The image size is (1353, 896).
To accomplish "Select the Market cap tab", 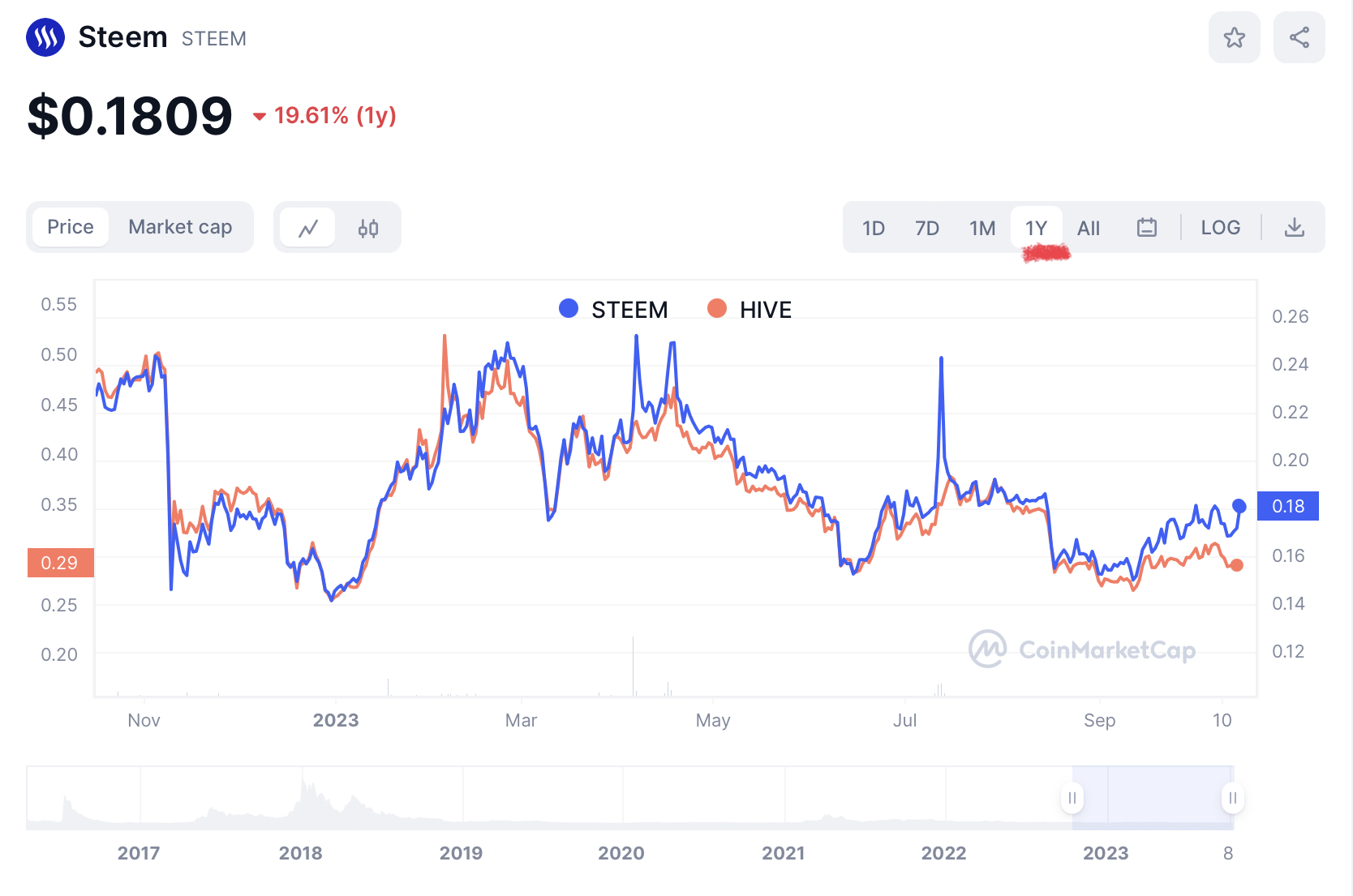I will click(180, 227).
